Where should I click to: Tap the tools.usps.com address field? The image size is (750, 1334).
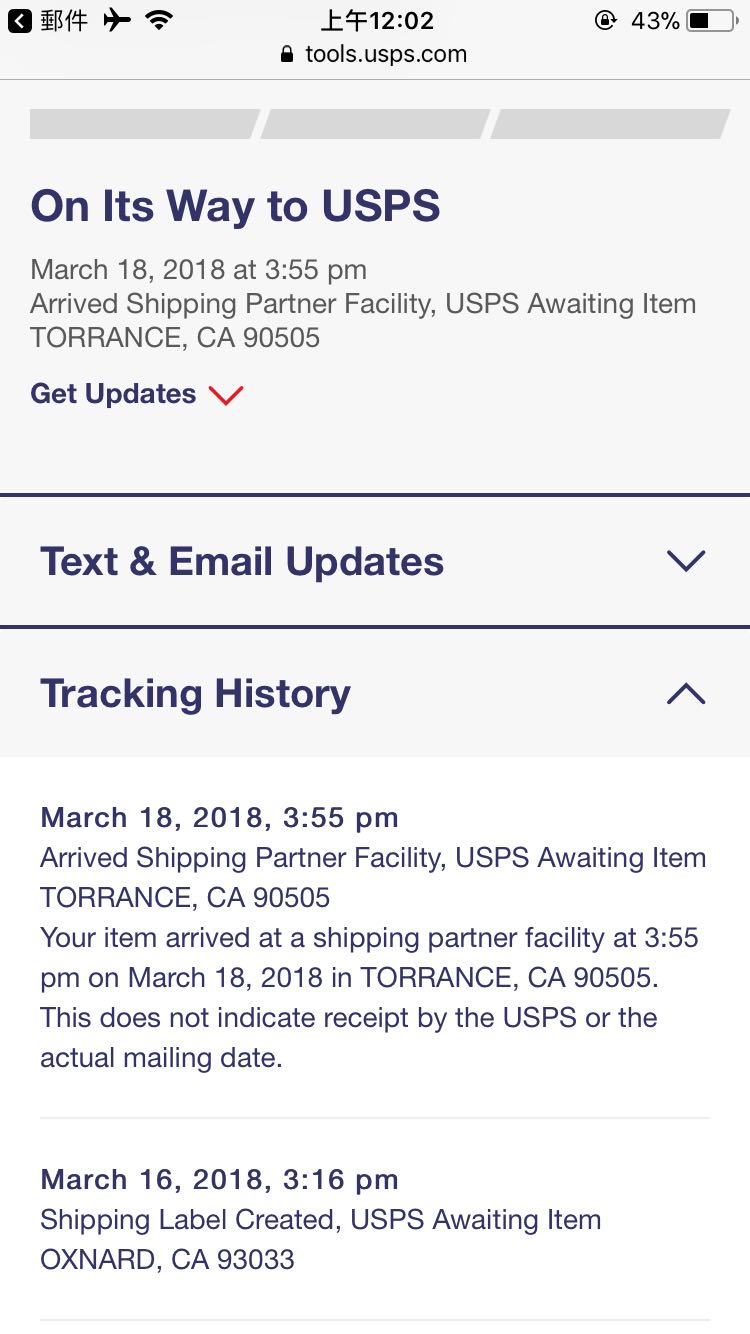pos(385,54)
